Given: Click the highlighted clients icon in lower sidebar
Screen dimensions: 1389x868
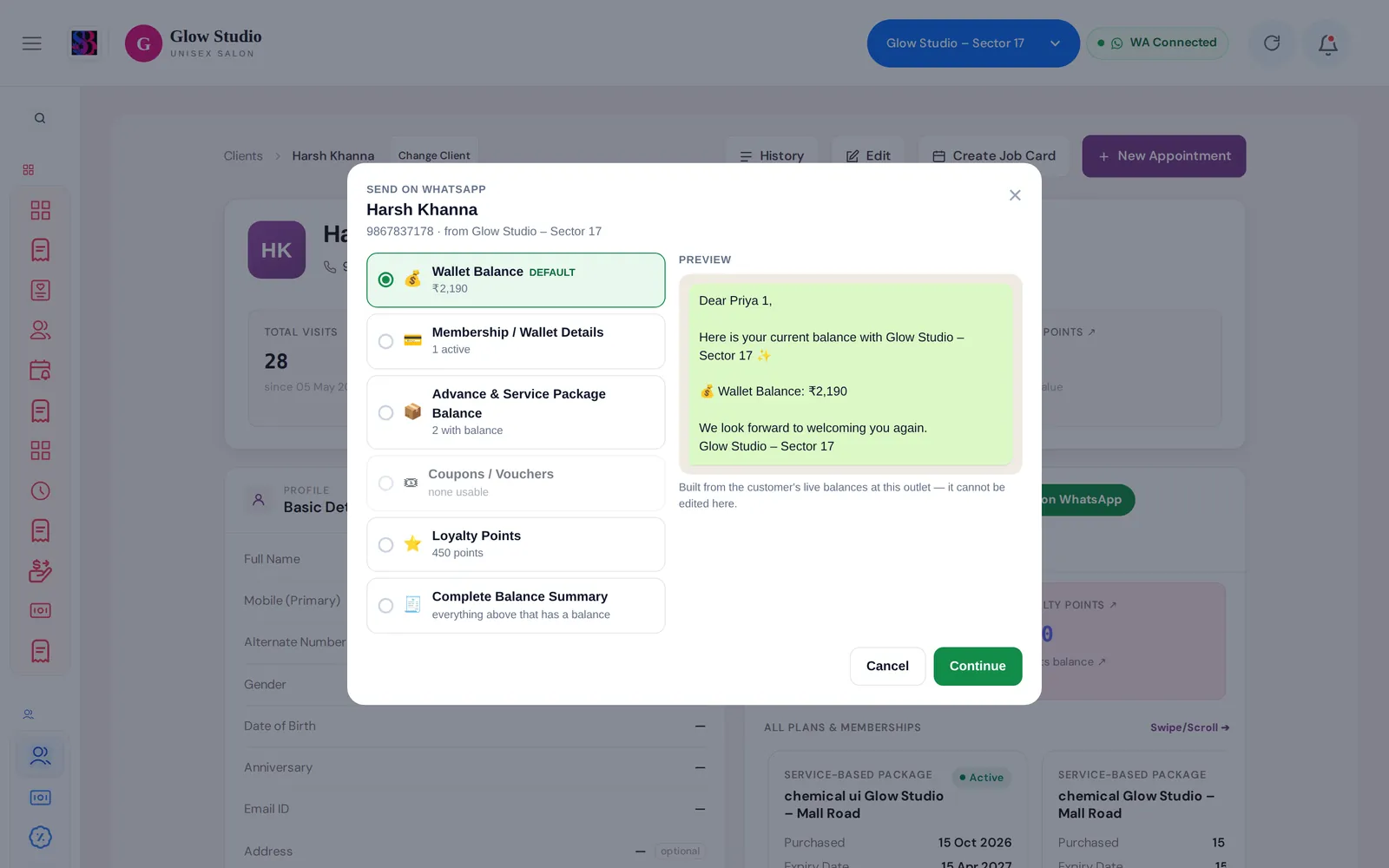Looking at the screenshot, I should (40, 756).
